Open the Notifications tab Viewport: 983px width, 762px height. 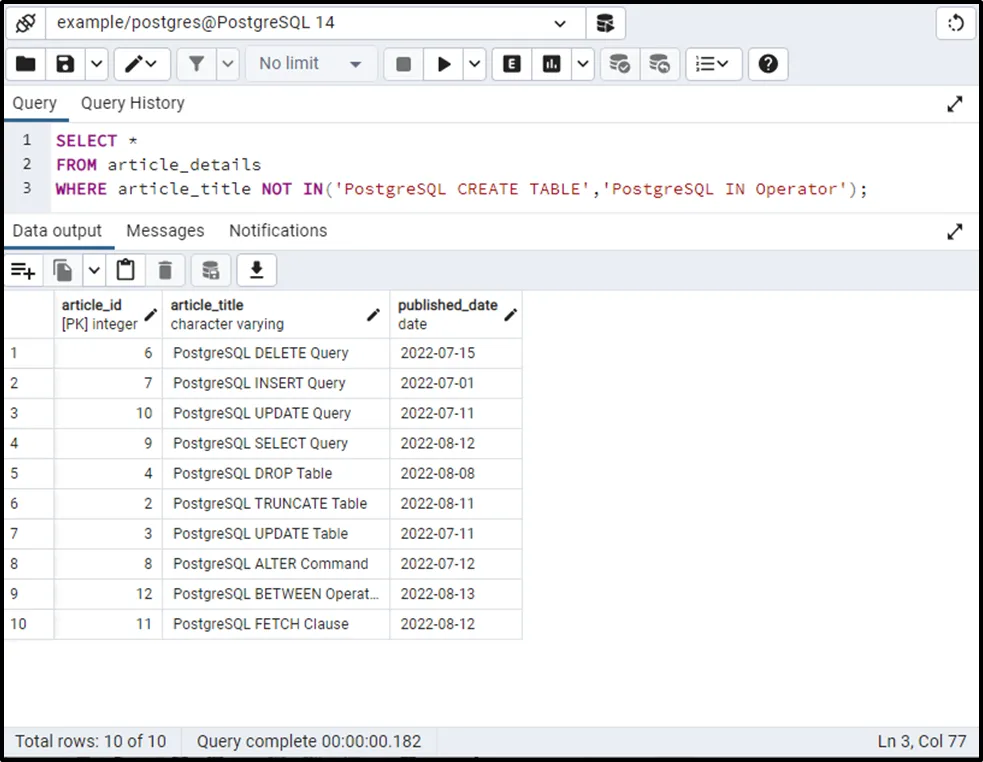[x=278, y=231]
